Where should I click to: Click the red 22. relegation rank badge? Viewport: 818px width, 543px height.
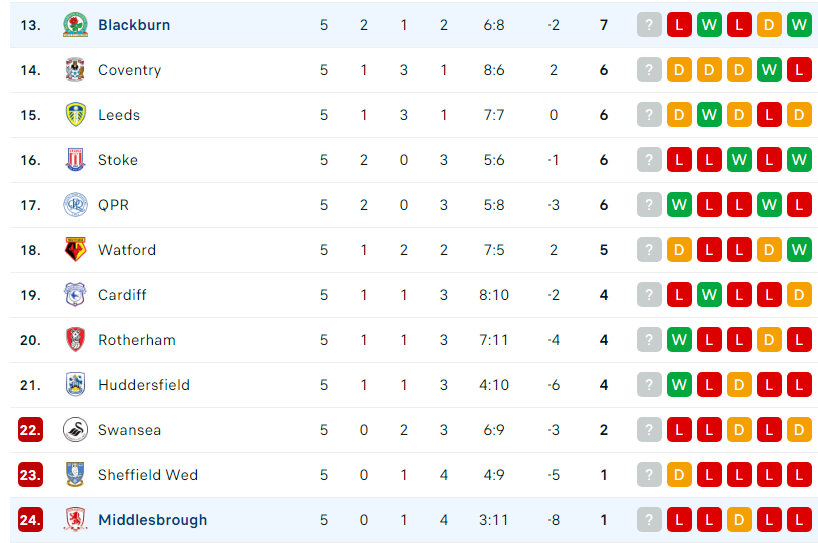point(30,430)
